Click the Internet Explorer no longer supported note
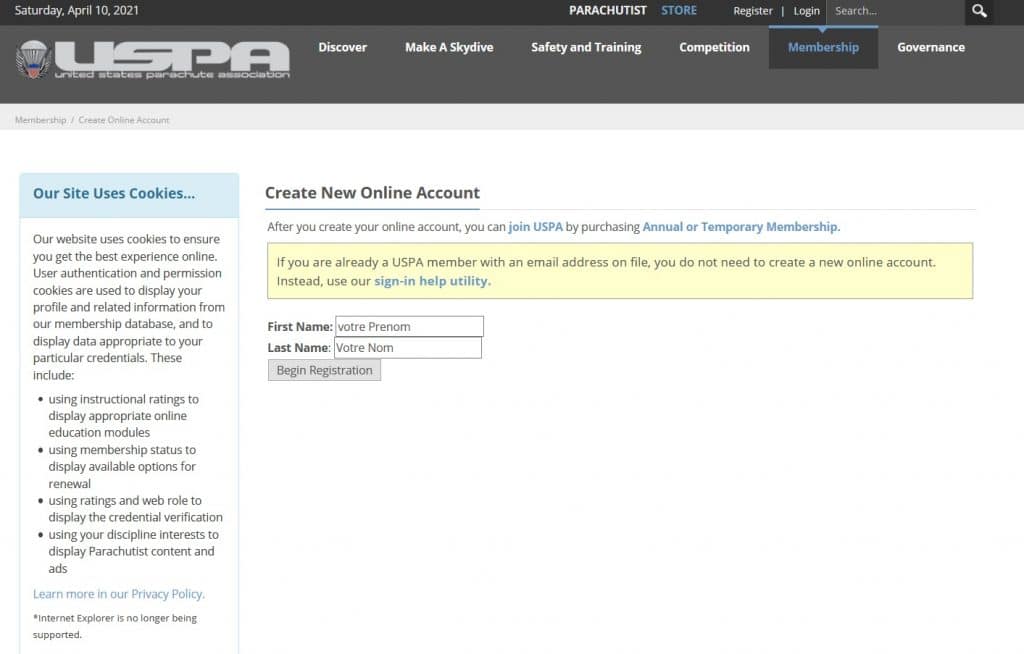1024x654 pixels. tap(115, 626)
